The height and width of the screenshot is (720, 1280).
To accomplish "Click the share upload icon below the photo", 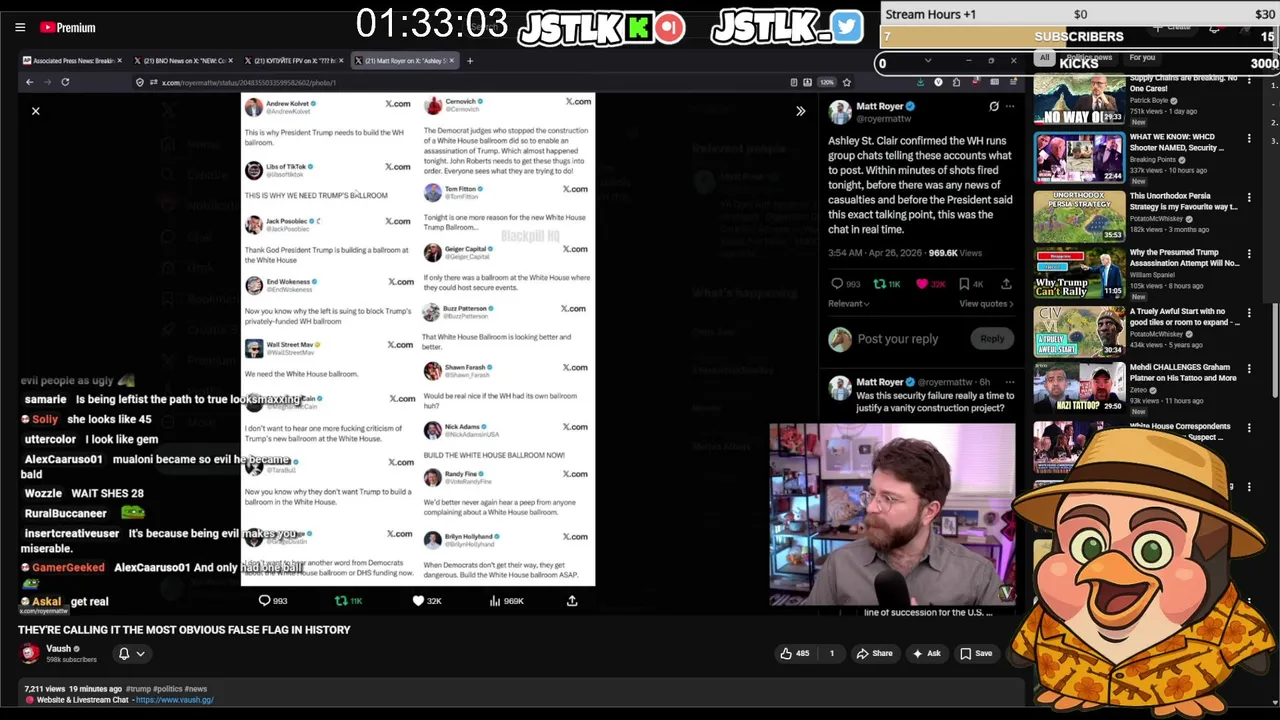I will [x=572, y=601].
